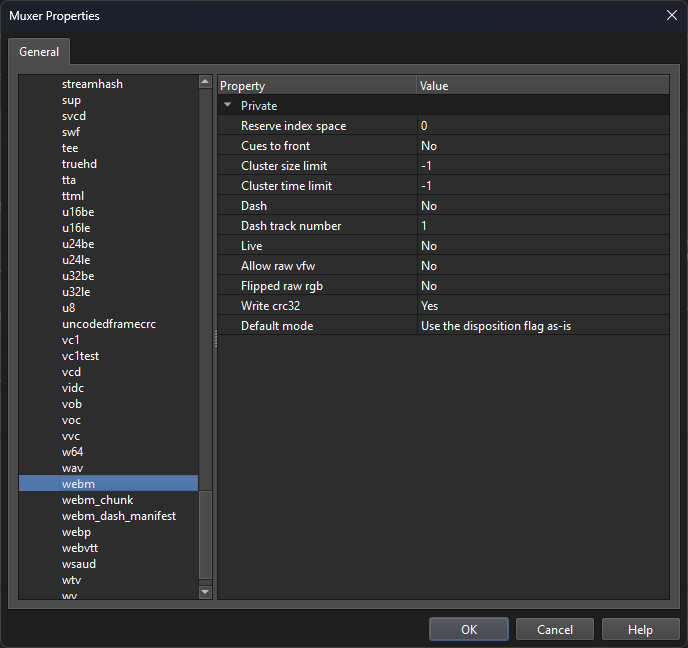This screenshot has height=648, width=688.
Task: Switch to the General tab
Action: [39, 52]
